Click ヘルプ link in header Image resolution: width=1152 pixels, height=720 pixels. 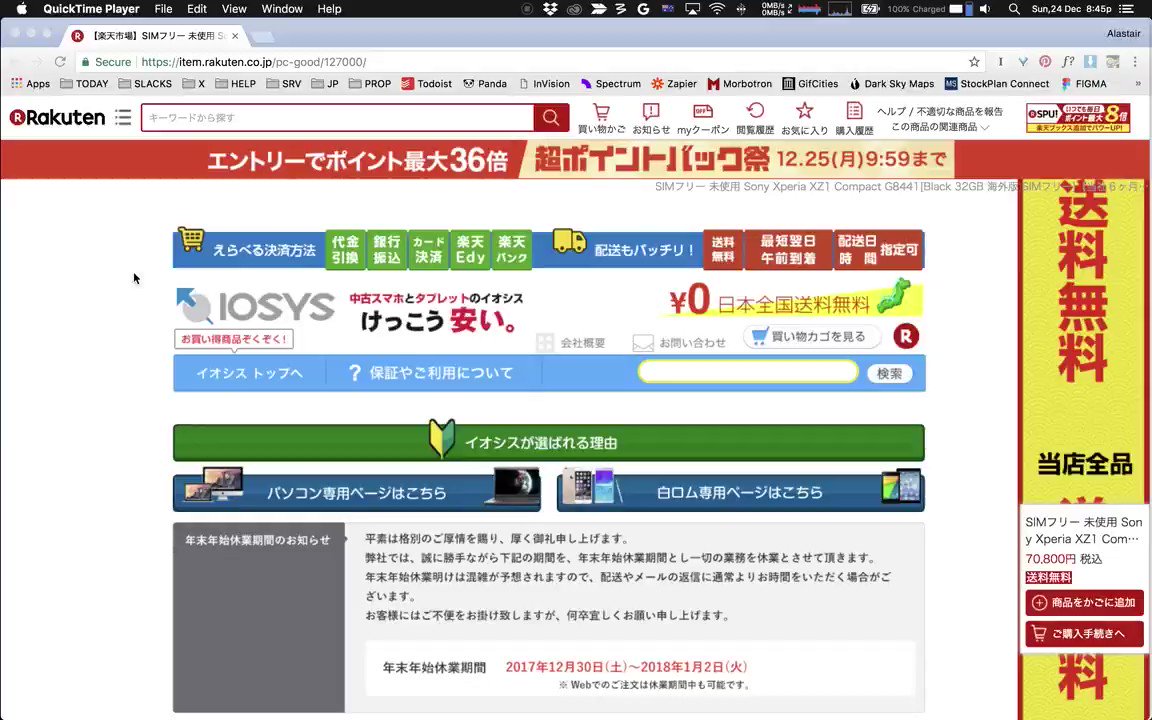click(891, 112)
